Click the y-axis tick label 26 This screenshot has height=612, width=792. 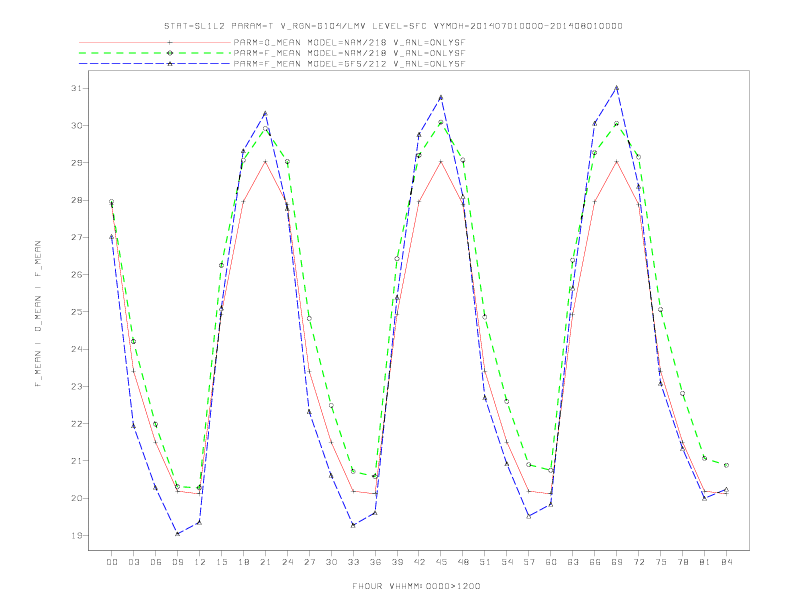[x=76, y=275]
